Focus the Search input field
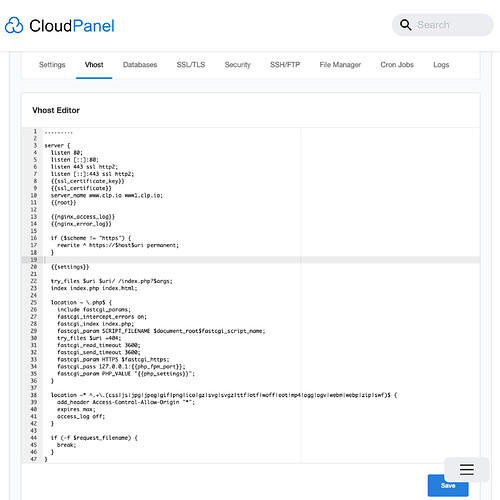The width and height of the screenshot is (500, 500). (x=442, y=25)
